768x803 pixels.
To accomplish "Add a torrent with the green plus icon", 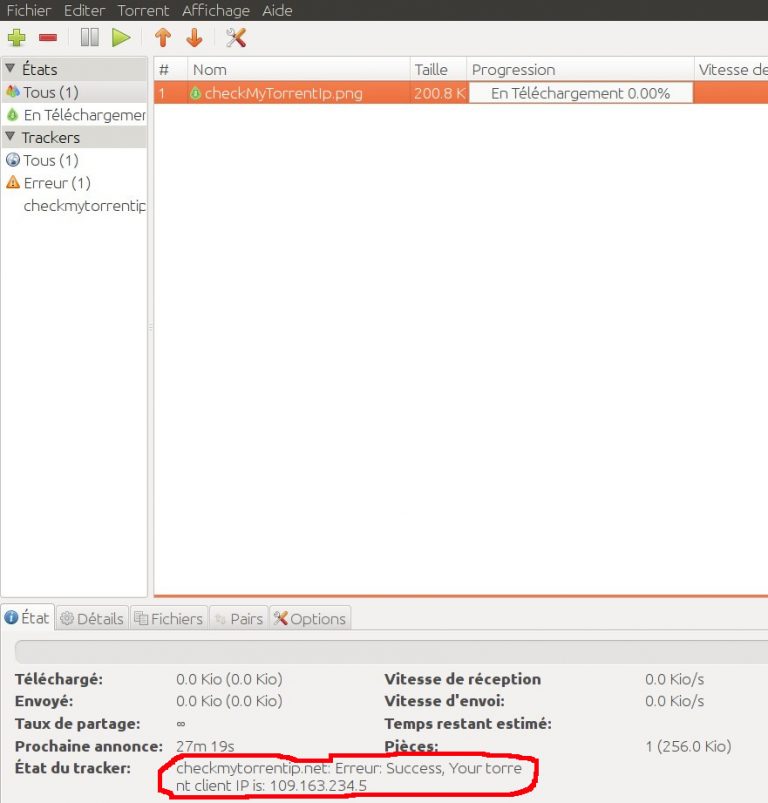I will (x=16, y=38).
